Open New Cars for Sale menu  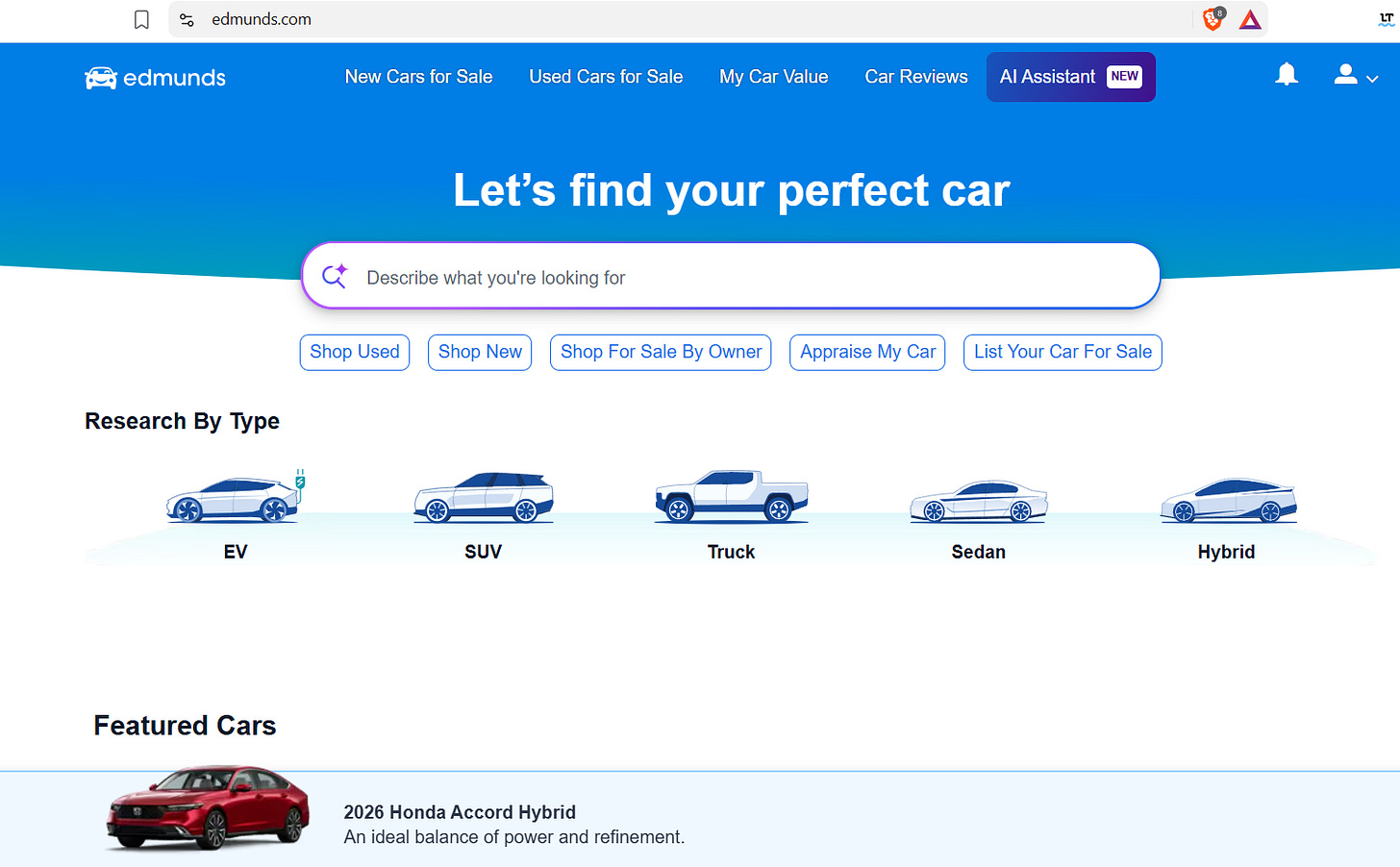click(418, 77)
